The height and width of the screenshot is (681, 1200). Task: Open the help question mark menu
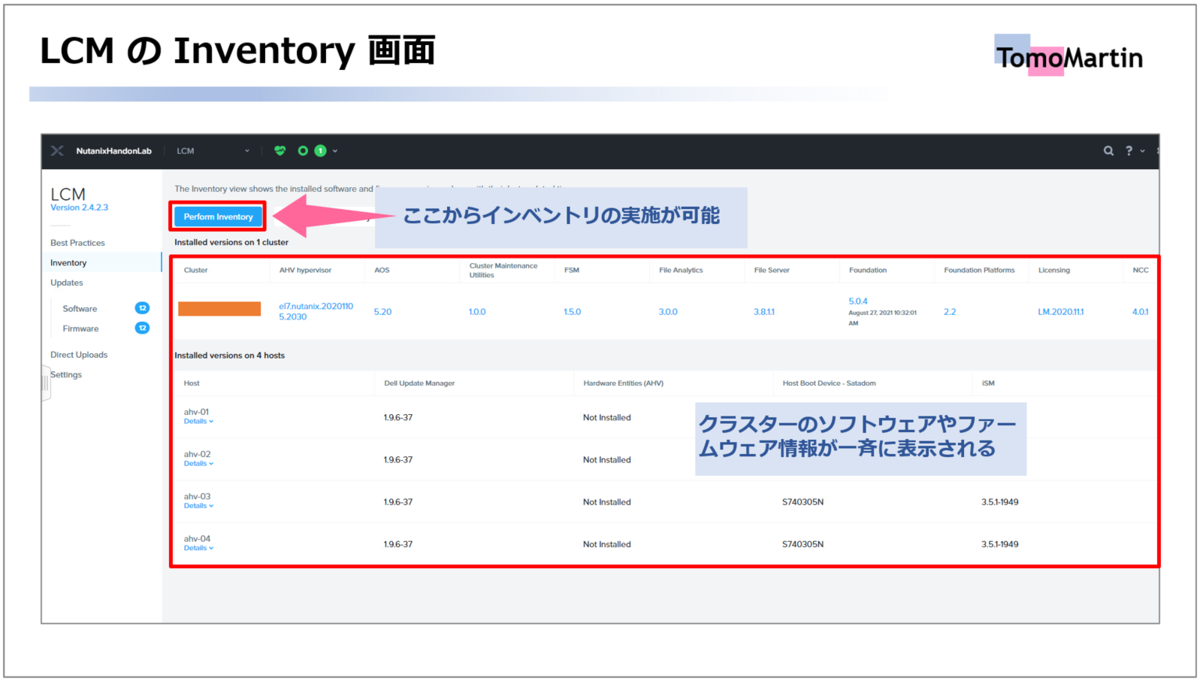tap(1129, 151)
